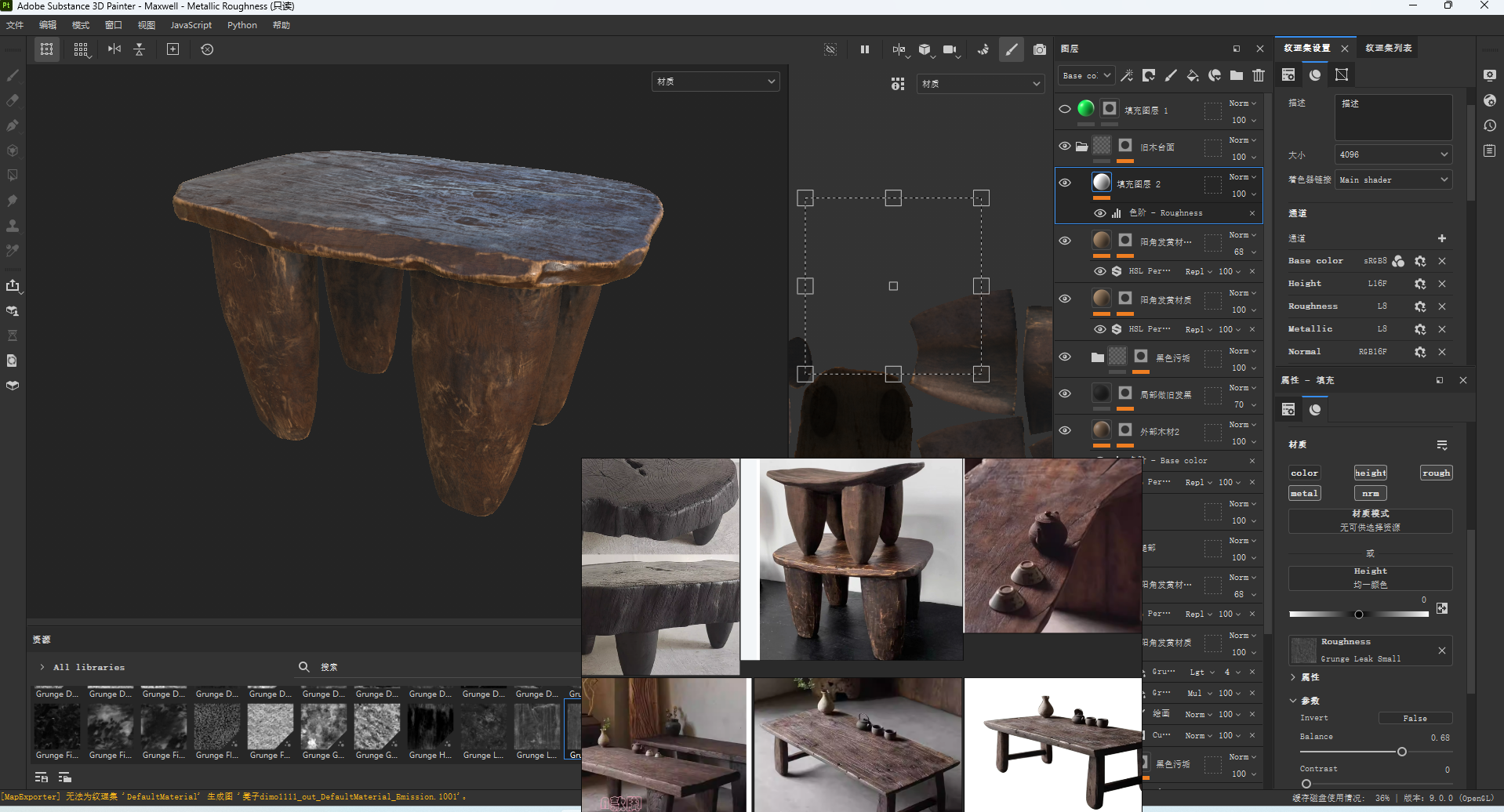1504x812 pixels.
Task: Select the Clone stamp tool
Action: (x=13, y=226)
